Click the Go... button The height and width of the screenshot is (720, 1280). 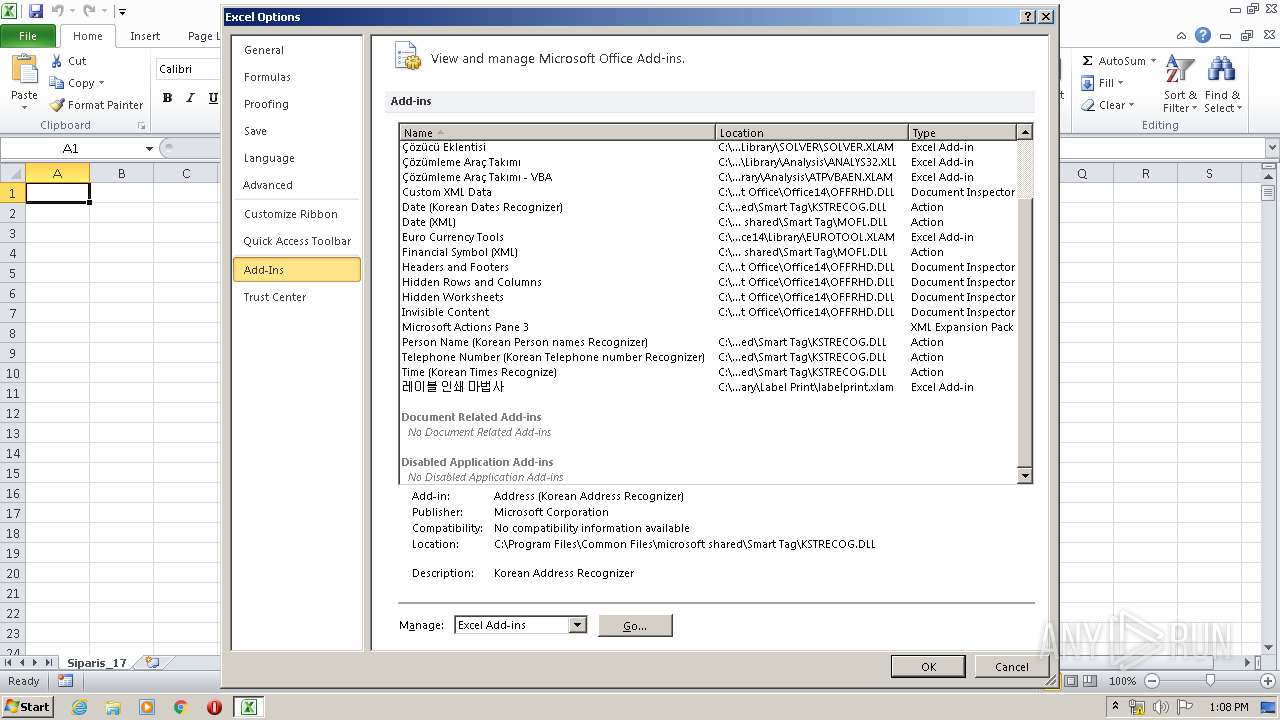tap(635, 626)
